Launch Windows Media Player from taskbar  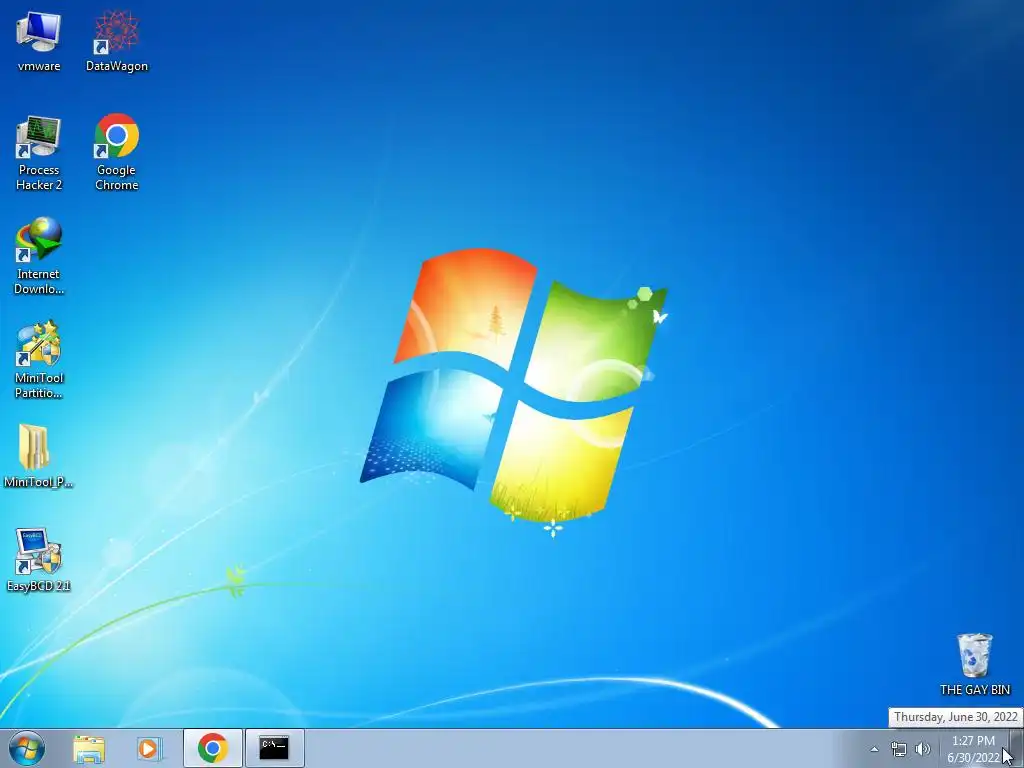click(149, 748)
